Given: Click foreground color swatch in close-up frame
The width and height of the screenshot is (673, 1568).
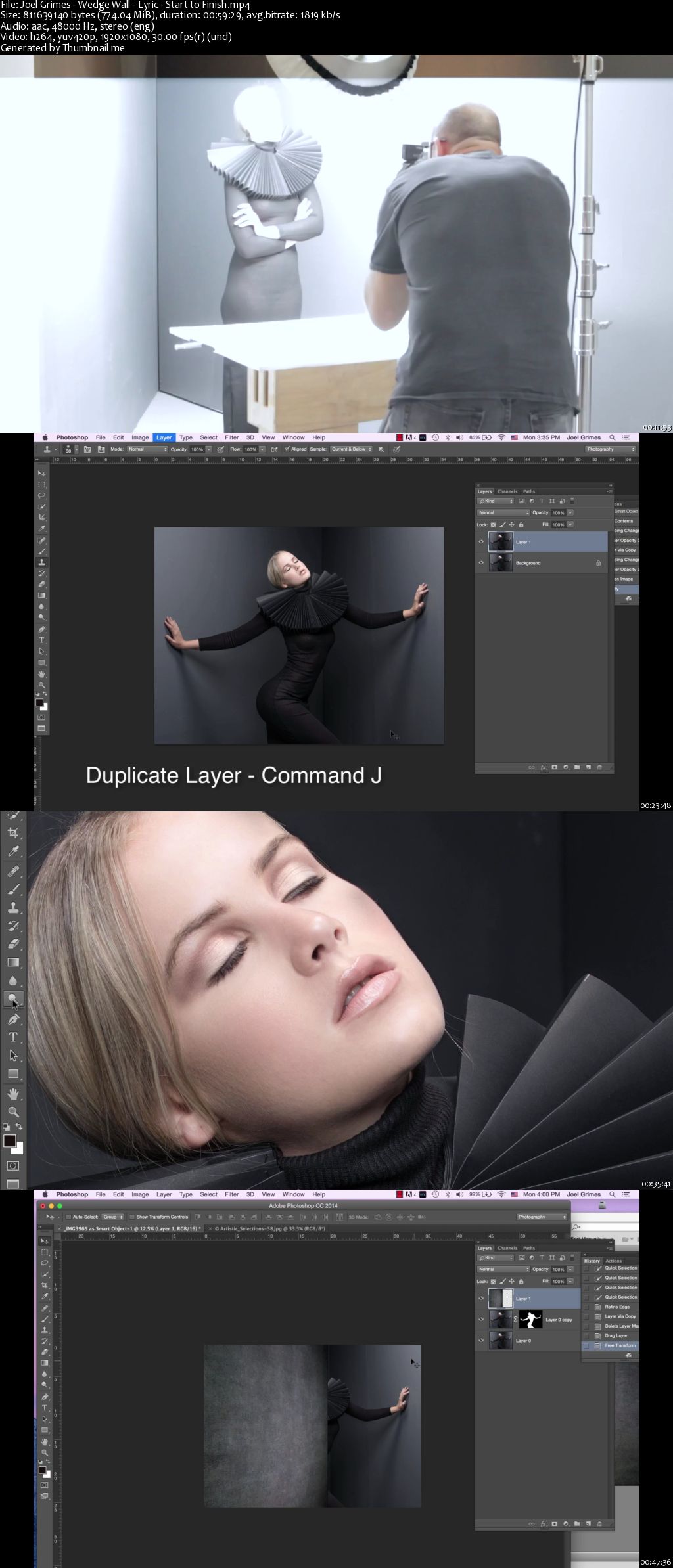Looking at the screenshot, I should [x=9, y=1141].
